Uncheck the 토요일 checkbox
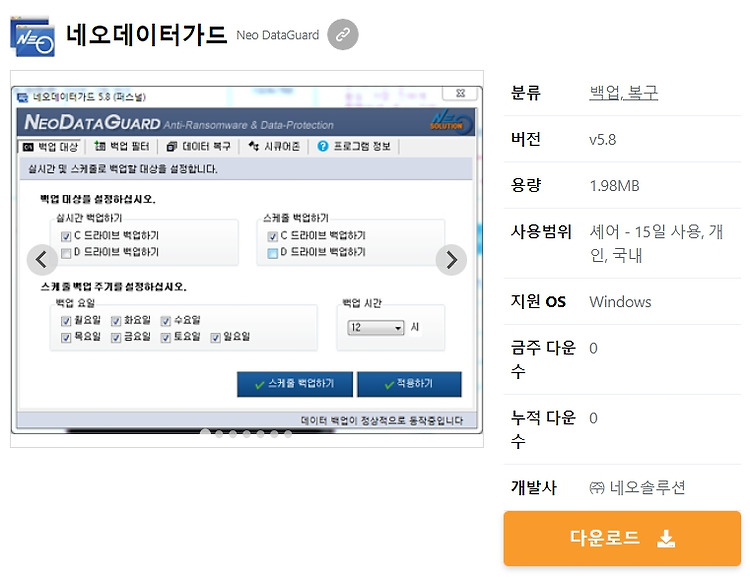 point(165,338)
